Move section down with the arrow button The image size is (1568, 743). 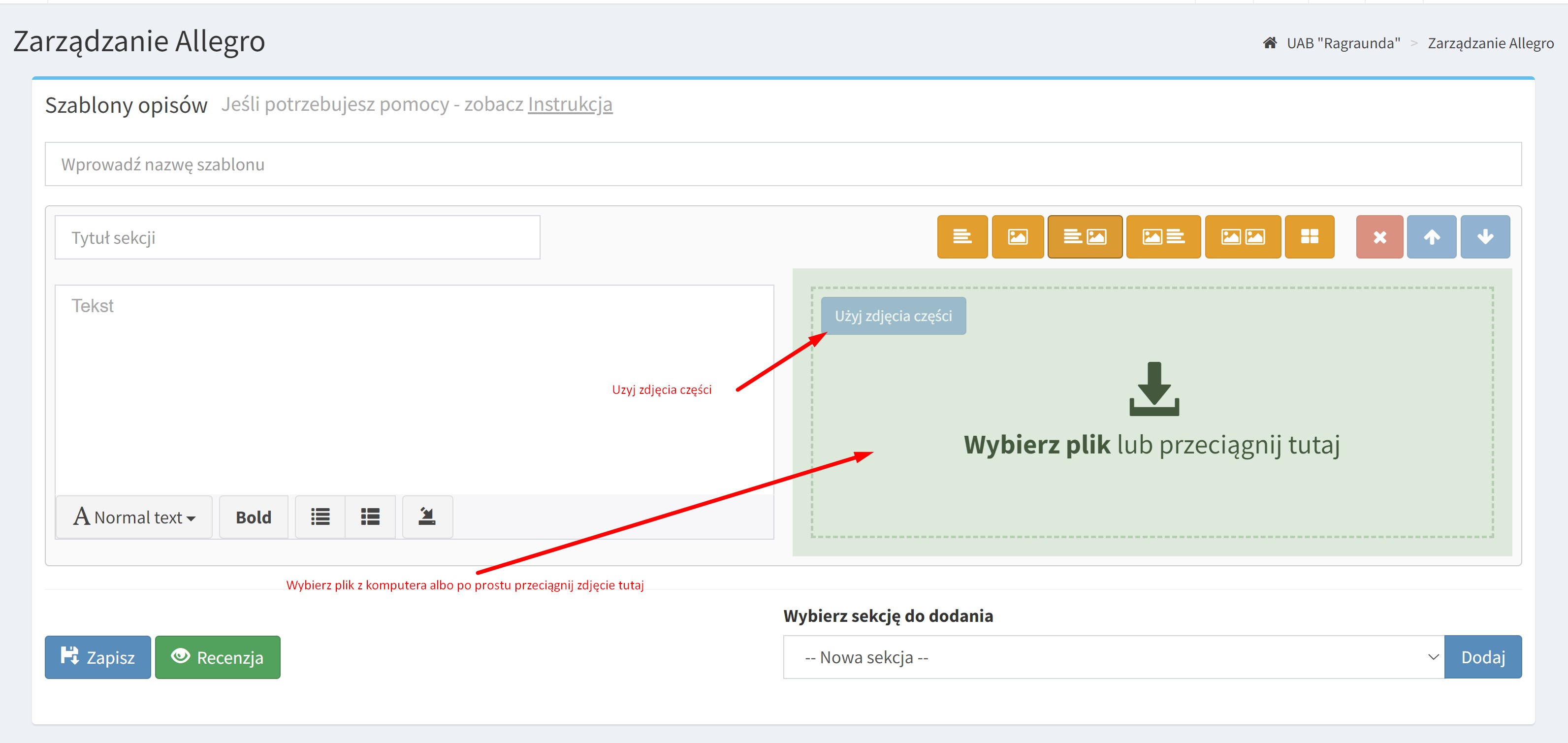pyautogui.click(x=1485, y=237)
